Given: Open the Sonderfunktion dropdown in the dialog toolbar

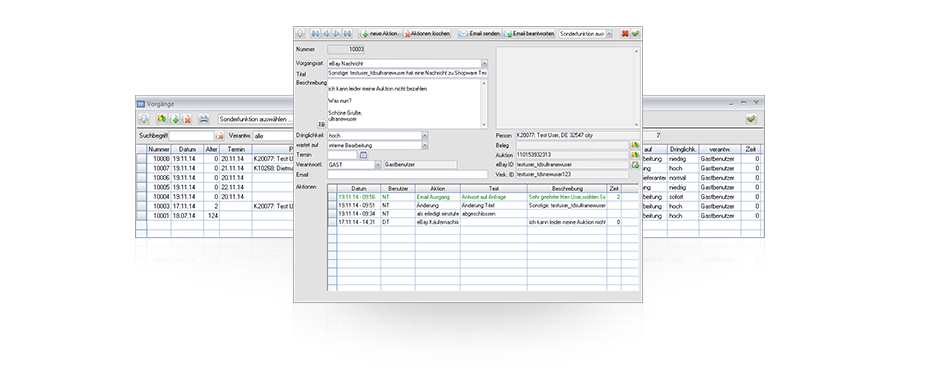Looking at the screenshot, I should coord(609,34).
